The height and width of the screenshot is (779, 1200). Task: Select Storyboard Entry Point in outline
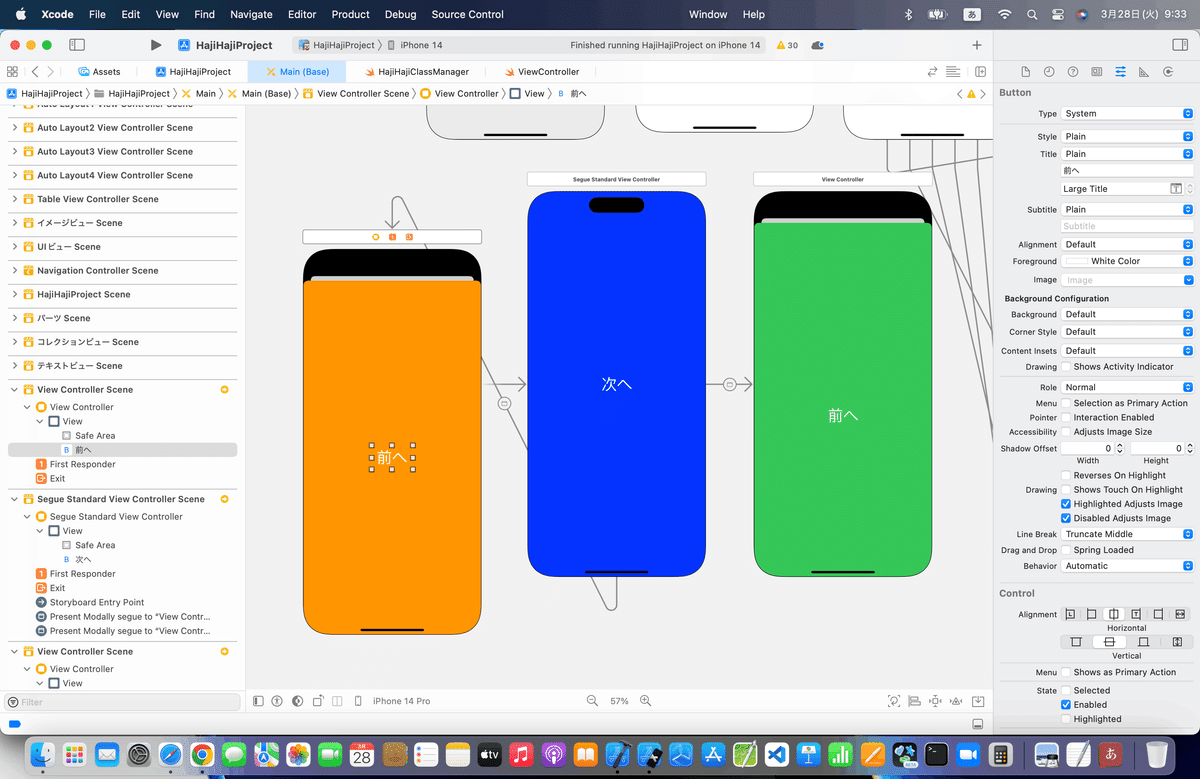click(97, 602)
